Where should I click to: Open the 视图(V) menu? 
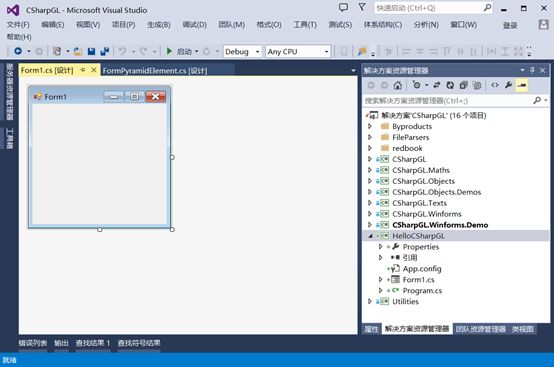88,25
